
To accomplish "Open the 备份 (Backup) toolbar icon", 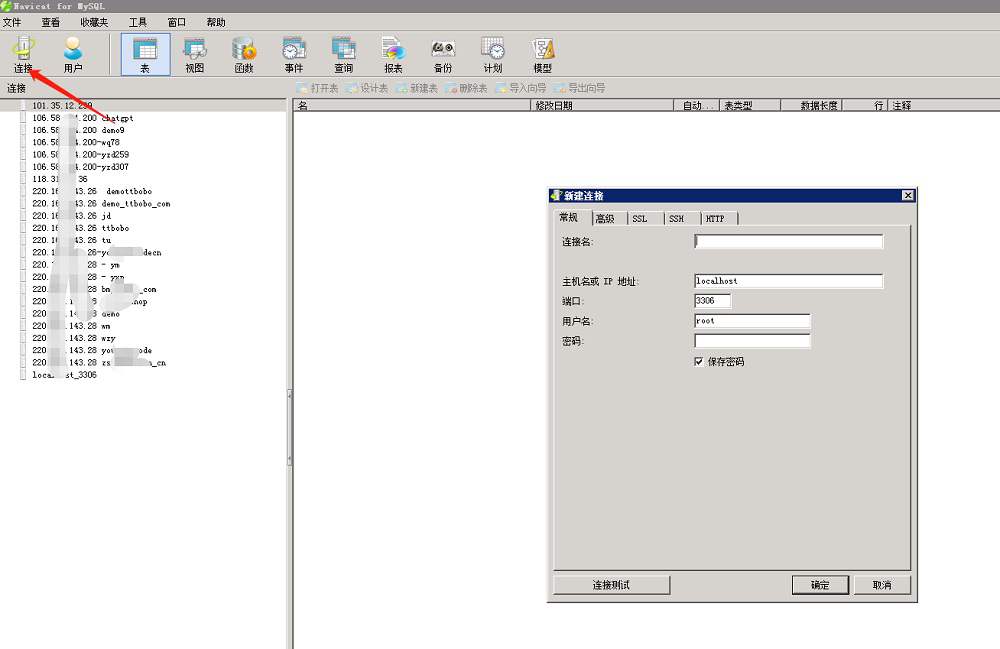I will (x=443, y=54).
